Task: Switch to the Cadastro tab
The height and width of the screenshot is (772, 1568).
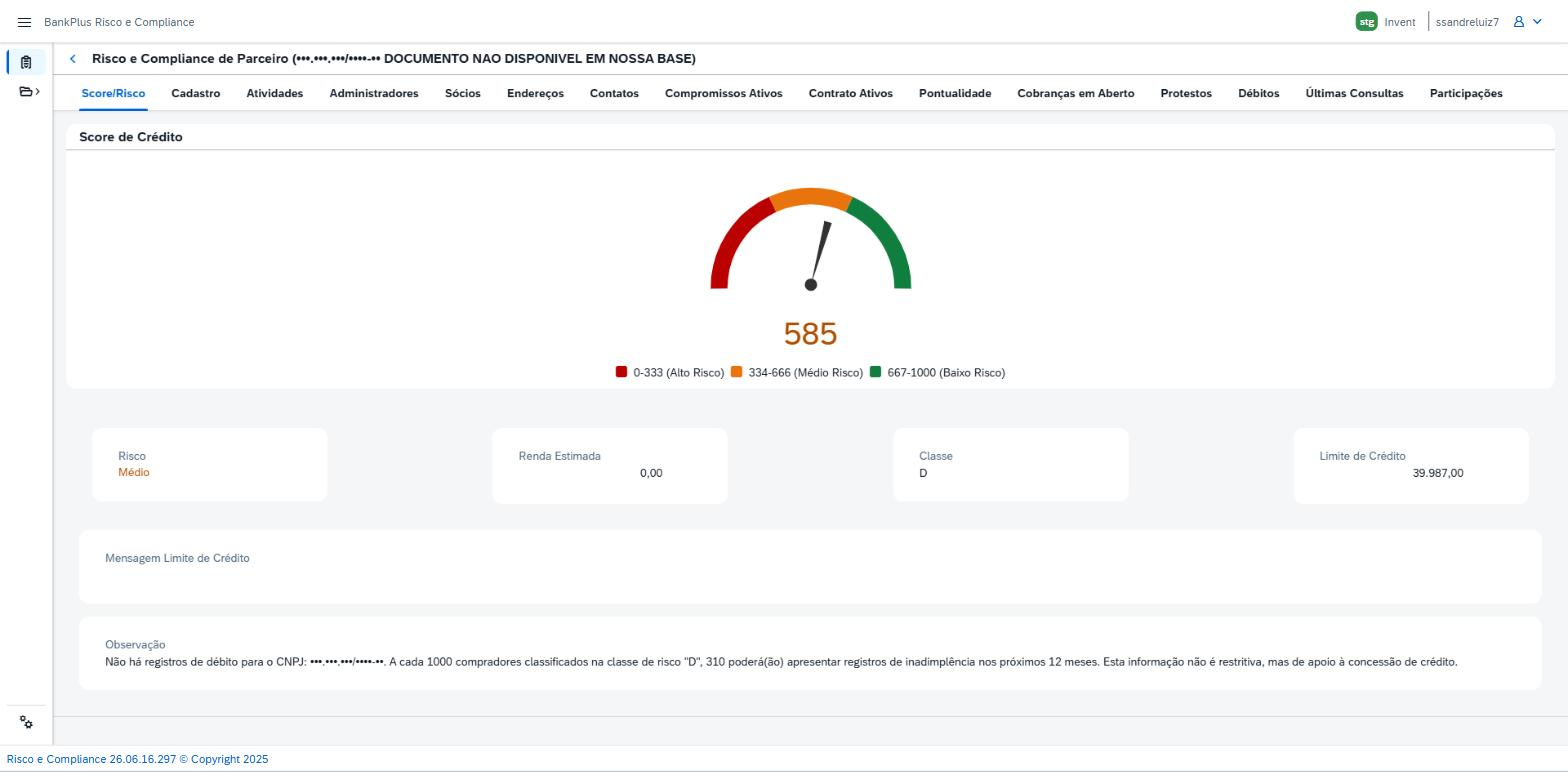Action: 196,93
